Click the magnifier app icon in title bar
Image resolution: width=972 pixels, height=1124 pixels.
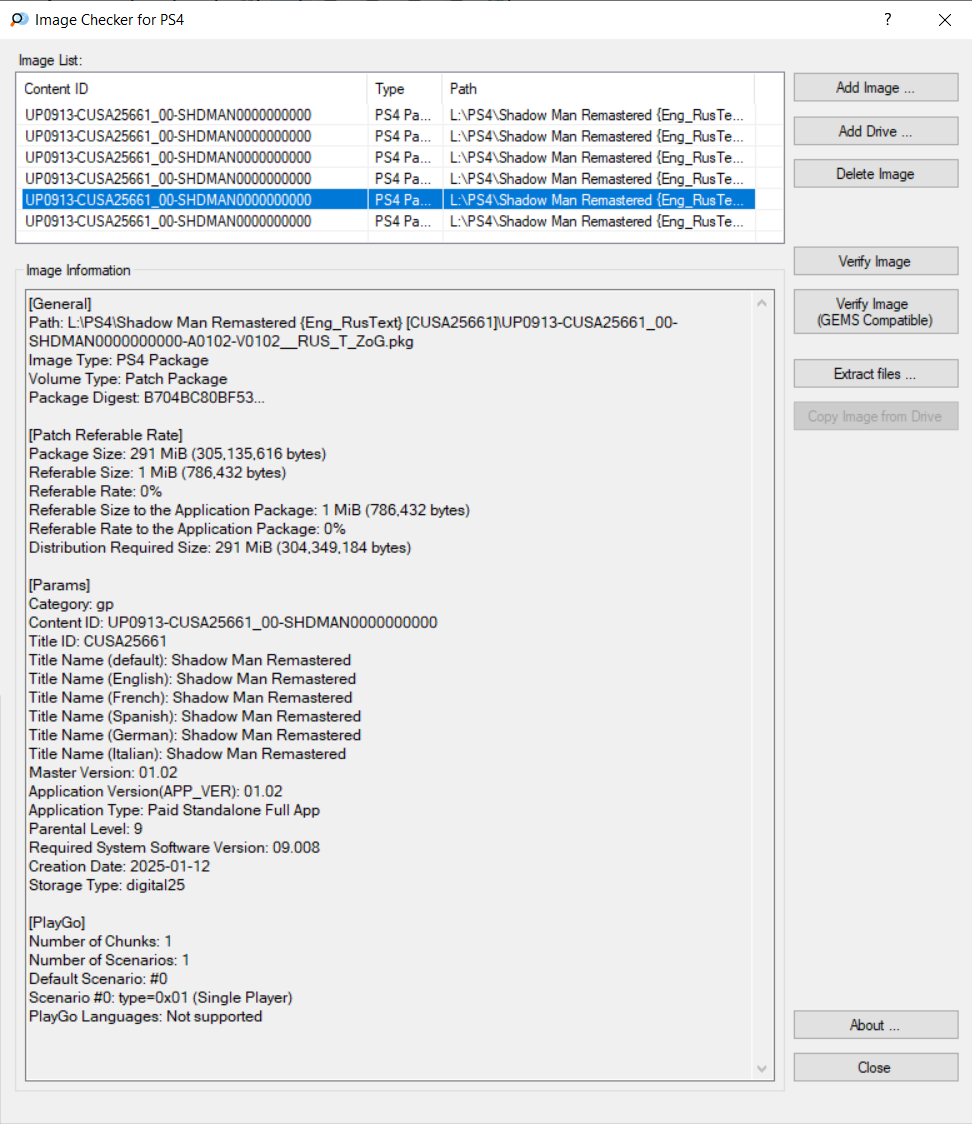(19, 19)
